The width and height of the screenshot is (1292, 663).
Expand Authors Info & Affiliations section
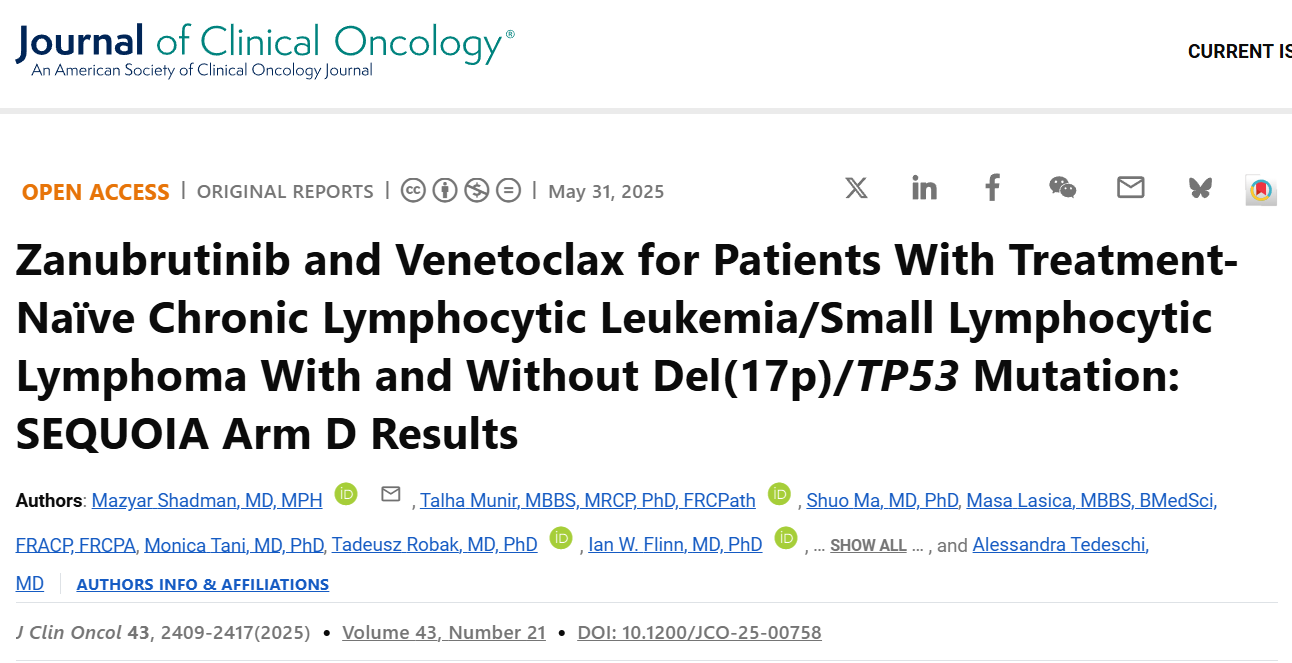point(202,584)
